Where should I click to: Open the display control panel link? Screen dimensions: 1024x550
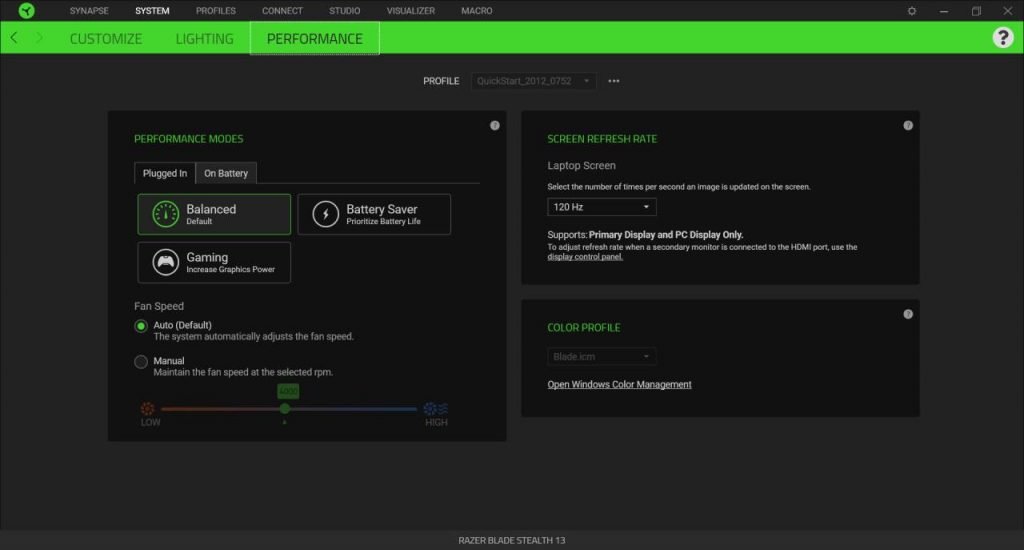[x=585, y=257]
